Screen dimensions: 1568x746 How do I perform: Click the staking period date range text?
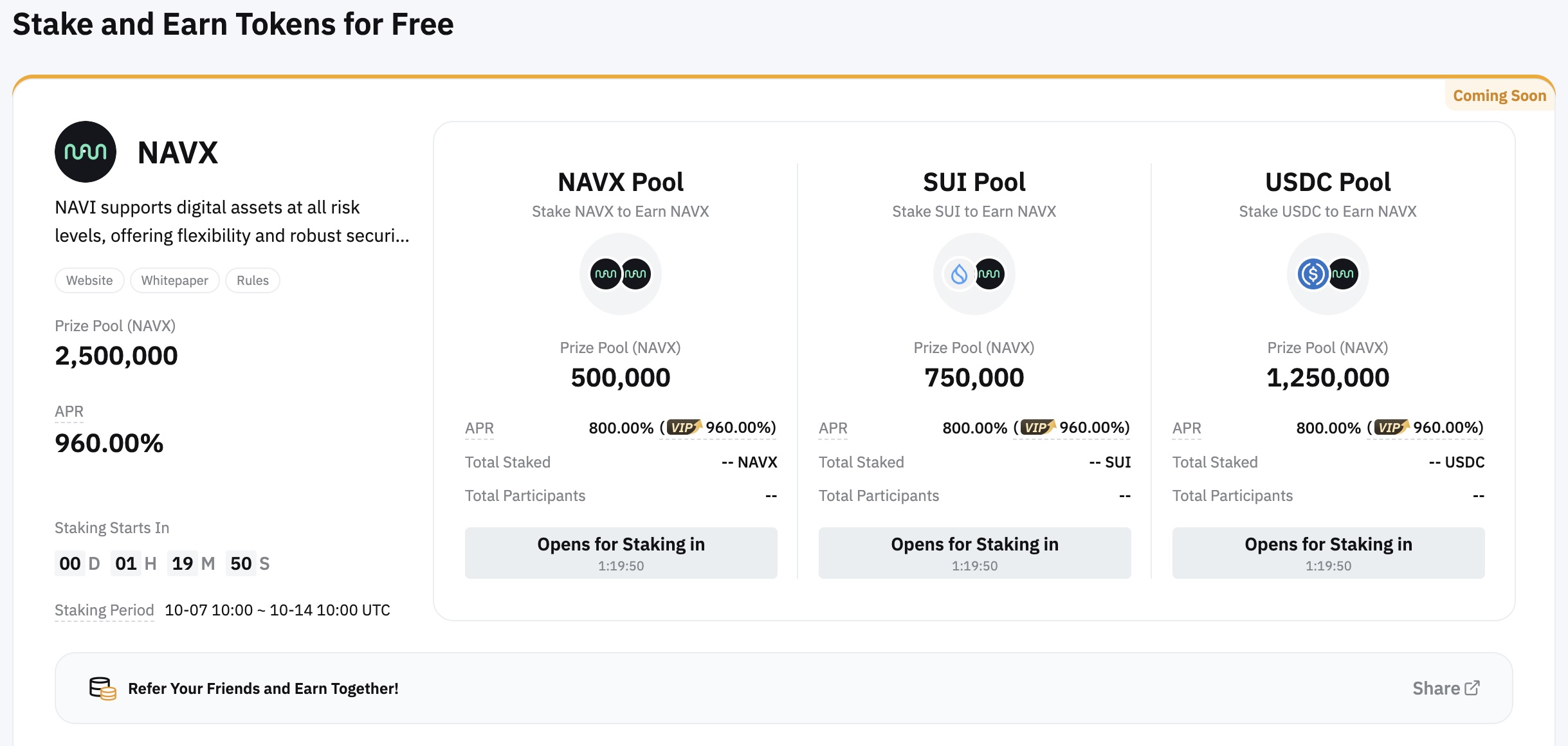click(277, 610)
